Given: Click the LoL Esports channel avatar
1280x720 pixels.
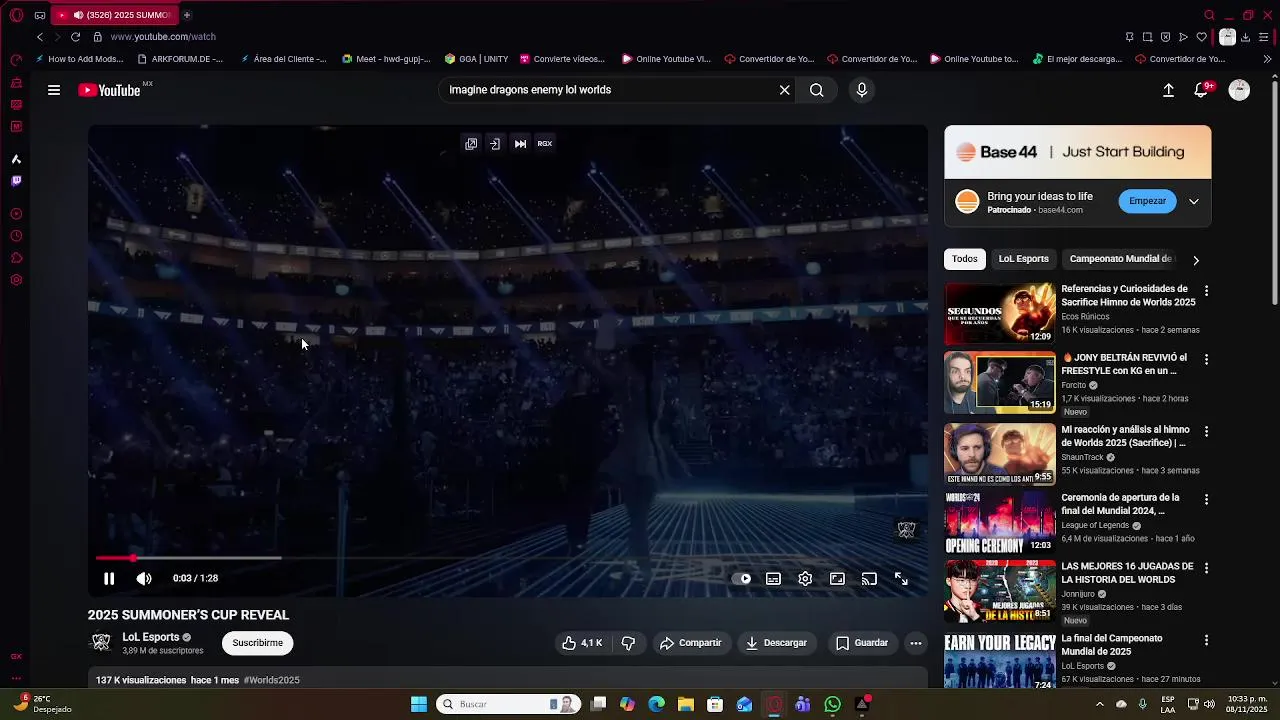Looking at the screenshot, I should click(101, 643).
